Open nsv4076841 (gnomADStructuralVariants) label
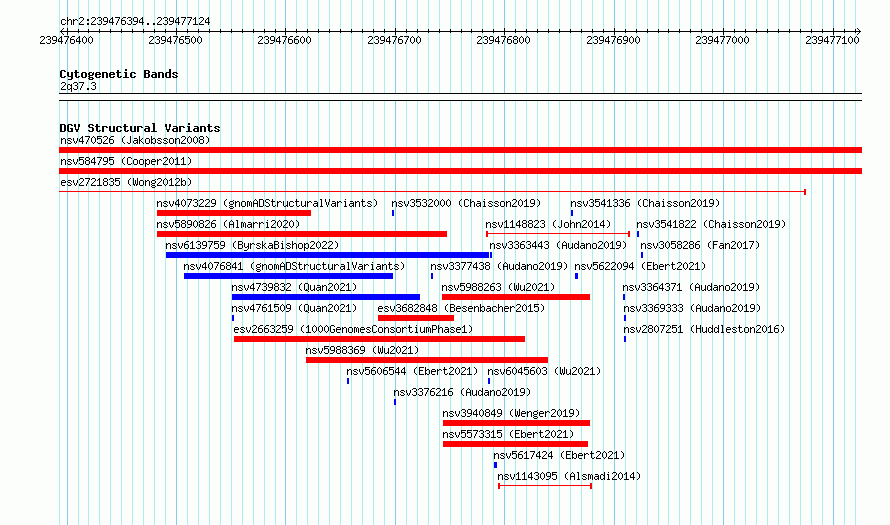This screenshot has width=890, height=525. click(294, 266)
